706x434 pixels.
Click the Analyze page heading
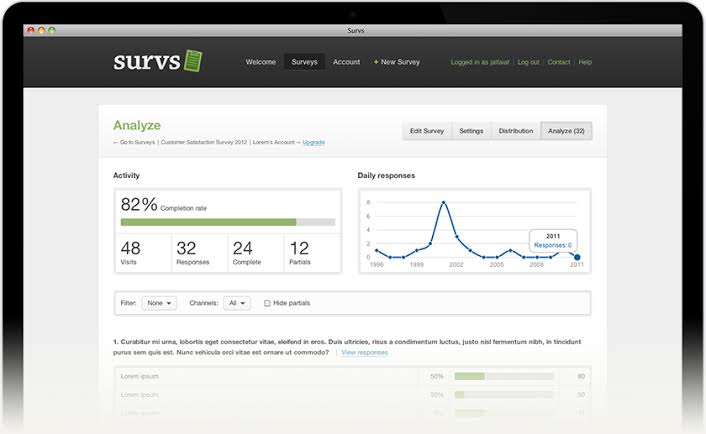click(x=137, y=125)
